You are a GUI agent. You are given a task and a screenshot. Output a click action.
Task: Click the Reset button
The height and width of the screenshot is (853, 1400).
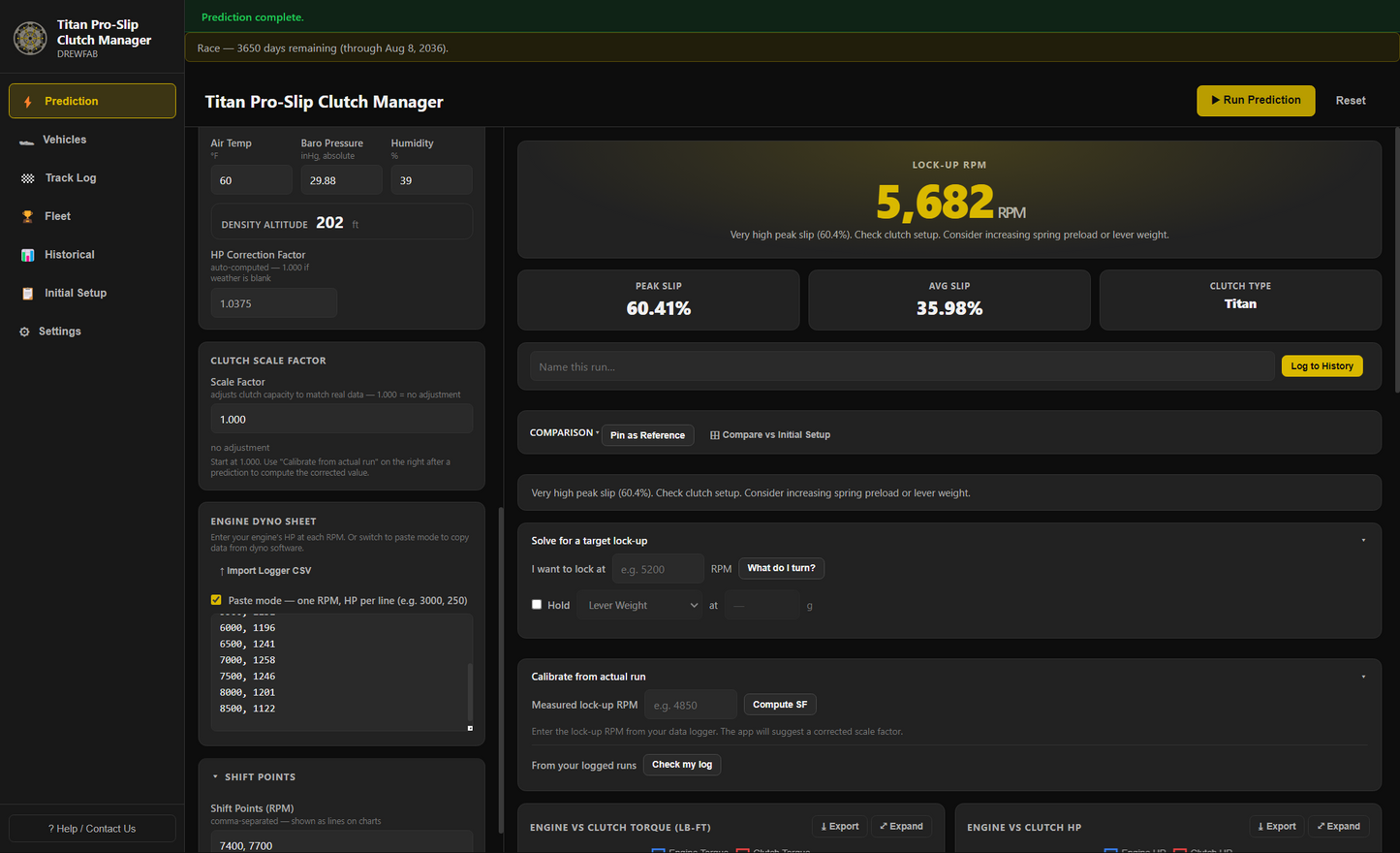pos(1351,100)
